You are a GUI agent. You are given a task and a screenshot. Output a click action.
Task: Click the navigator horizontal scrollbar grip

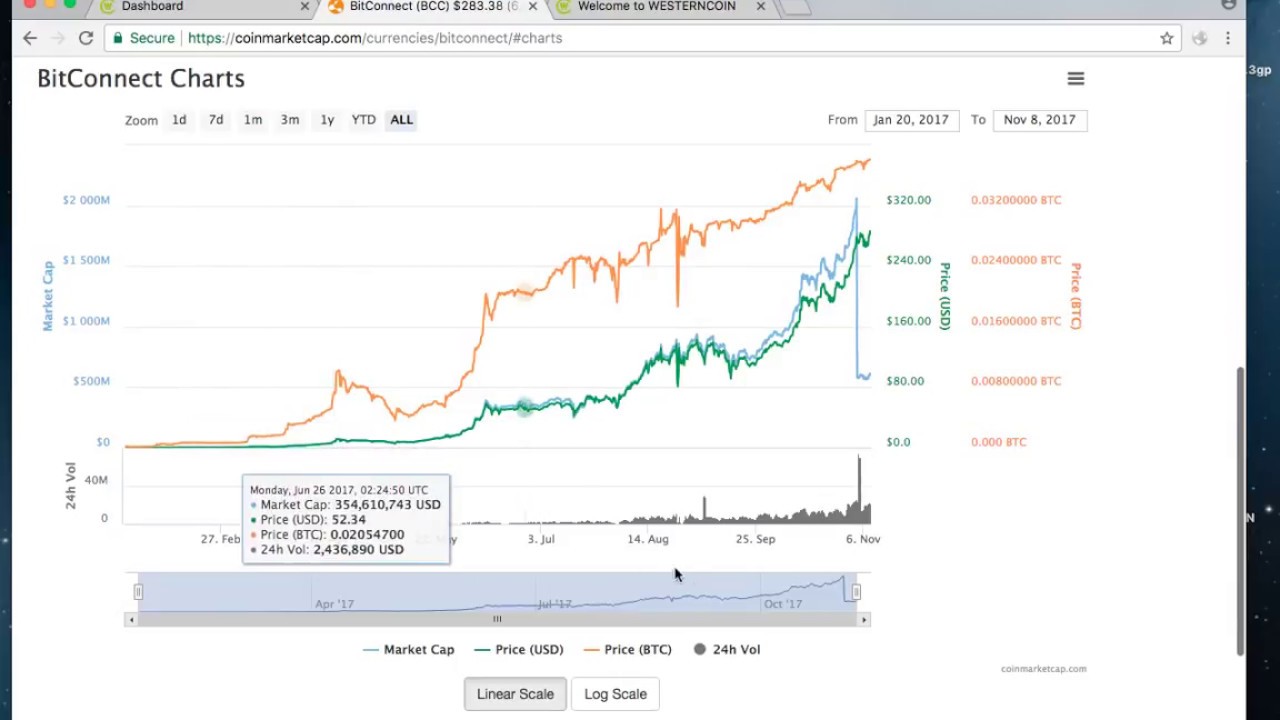click(x=497, y=620)
